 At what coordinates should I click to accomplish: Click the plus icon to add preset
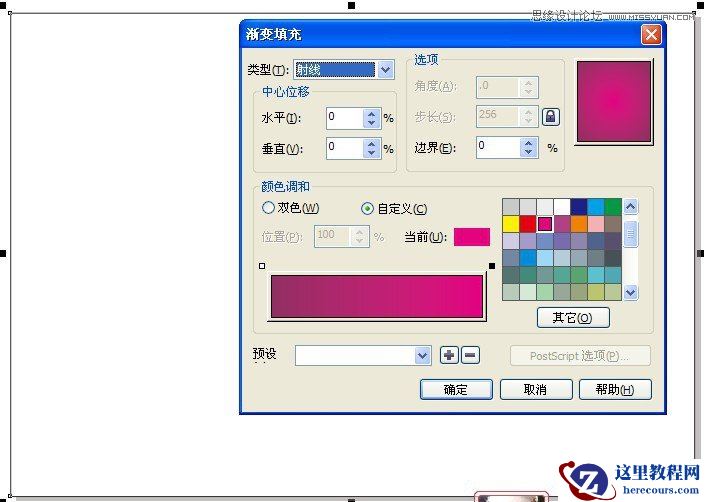pos(449,355)
